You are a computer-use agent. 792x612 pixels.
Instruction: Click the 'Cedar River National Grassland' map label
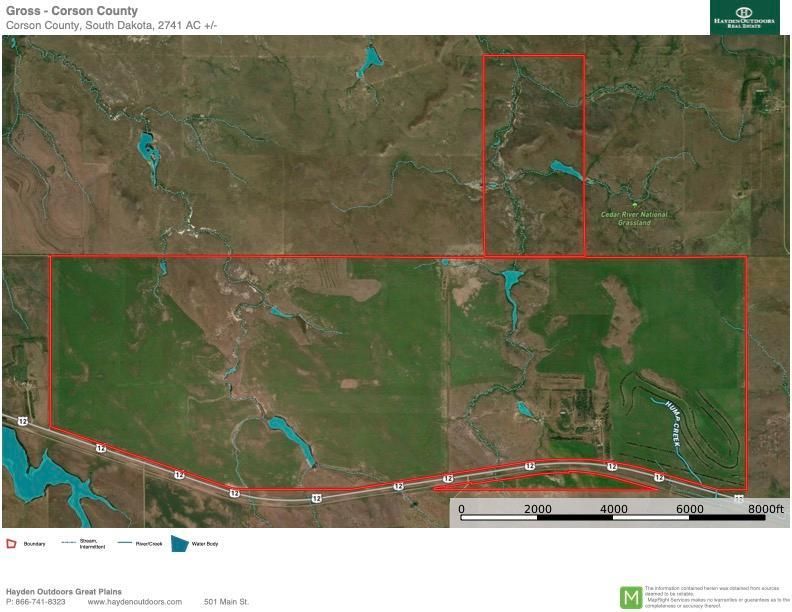tap(634, 218)
